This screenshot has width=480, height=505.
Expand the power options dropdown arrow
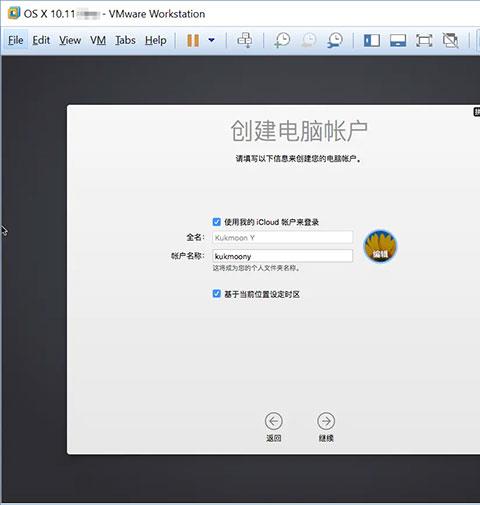[211, 40]
